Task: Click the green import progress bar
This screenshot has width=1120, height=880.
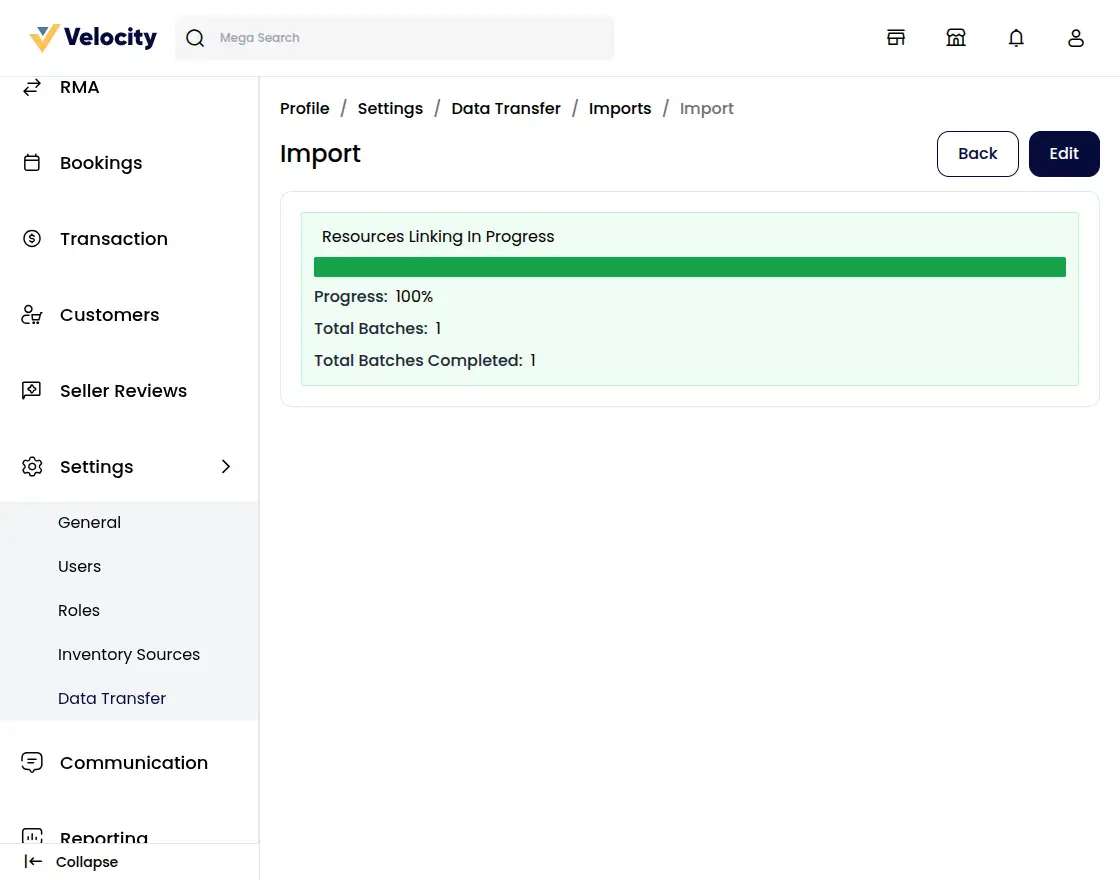Action: click(x=689, y=267)
